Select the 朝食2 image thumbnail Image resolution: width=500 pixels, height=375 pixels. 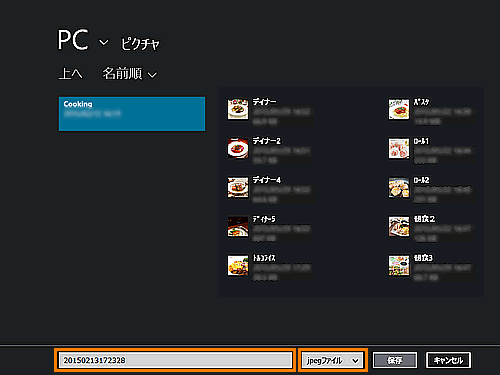(x=399, y=226)
